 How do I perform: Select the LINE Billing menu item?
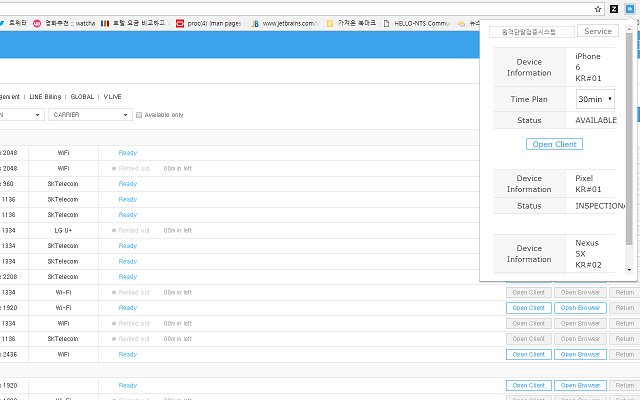45,97
